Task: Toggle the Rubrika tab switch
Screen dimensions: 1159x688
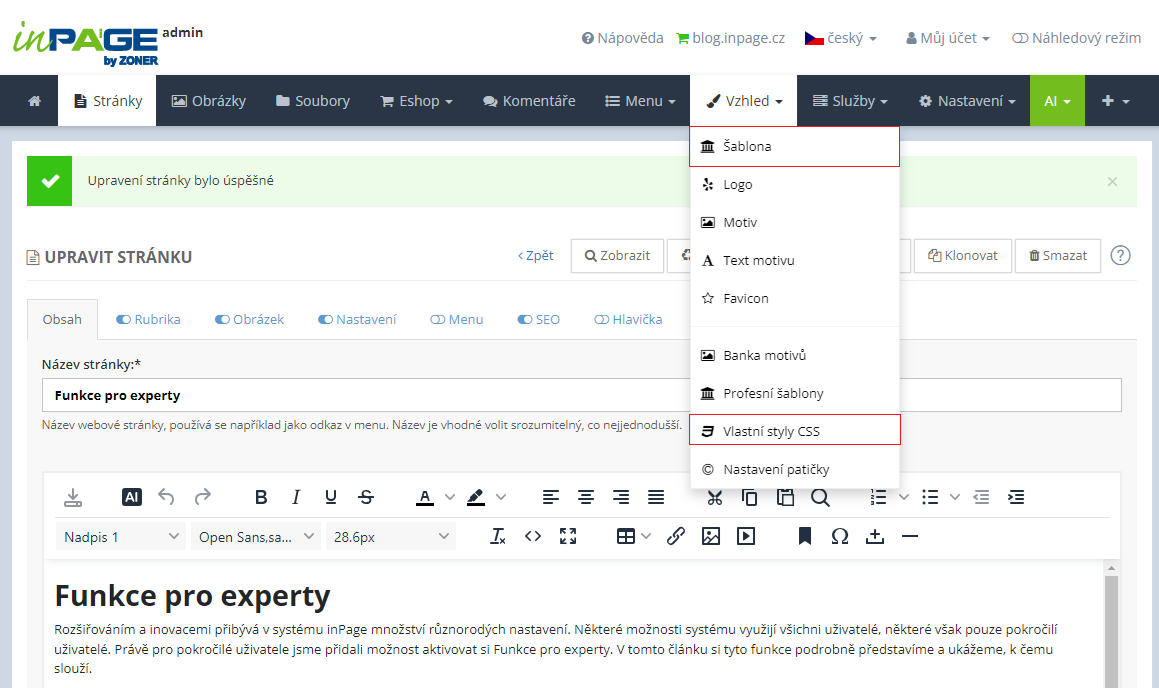Action: click(124, 320)
